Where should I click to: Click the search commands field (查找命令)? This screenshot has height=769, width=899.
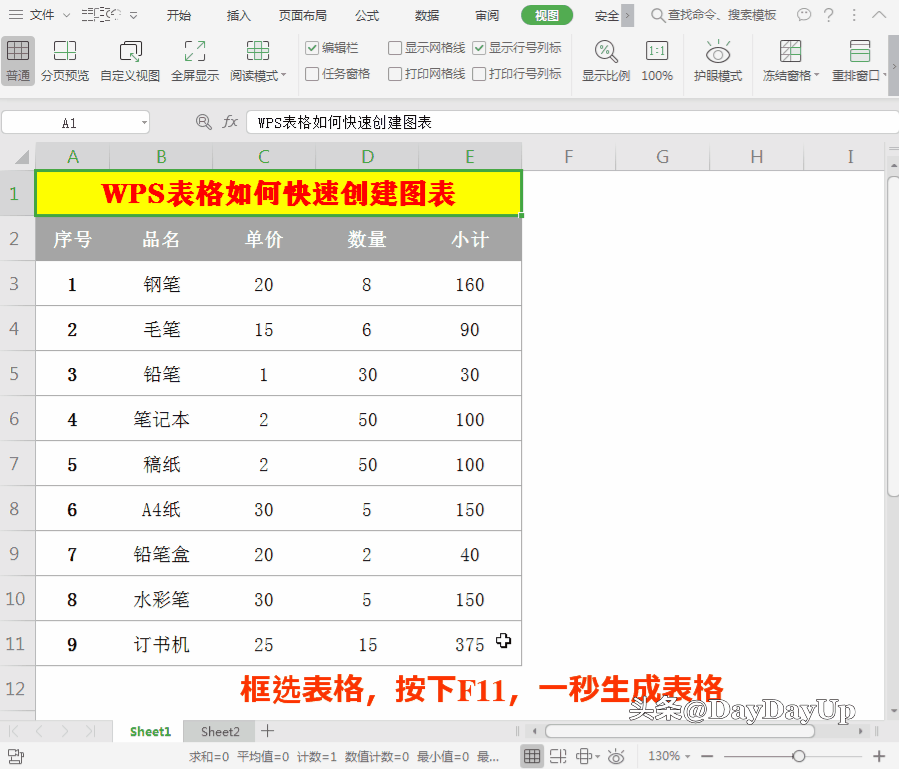(714, 15)
